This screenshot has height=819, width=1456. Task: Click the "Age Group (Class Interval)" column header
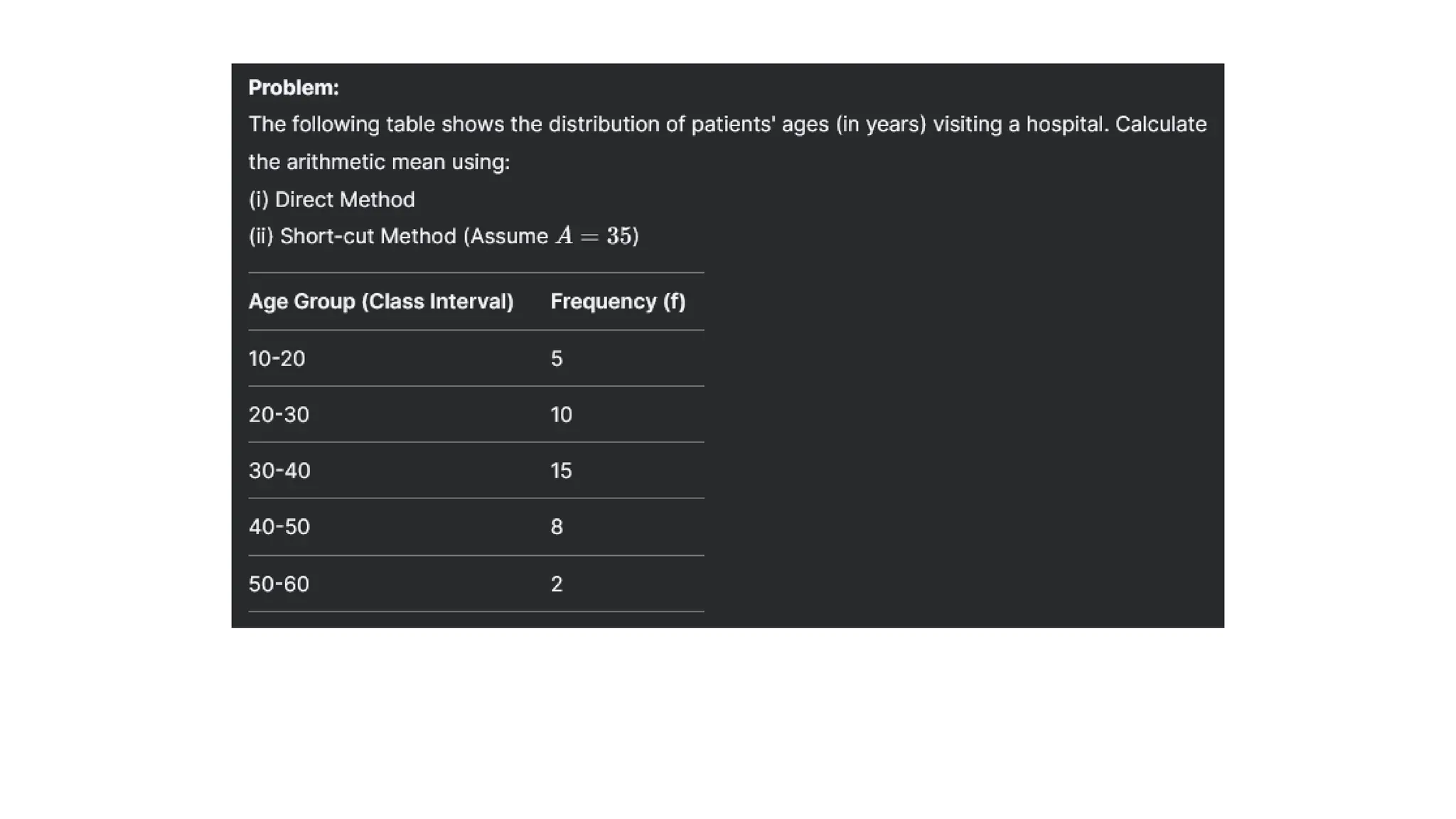(380, 301)
